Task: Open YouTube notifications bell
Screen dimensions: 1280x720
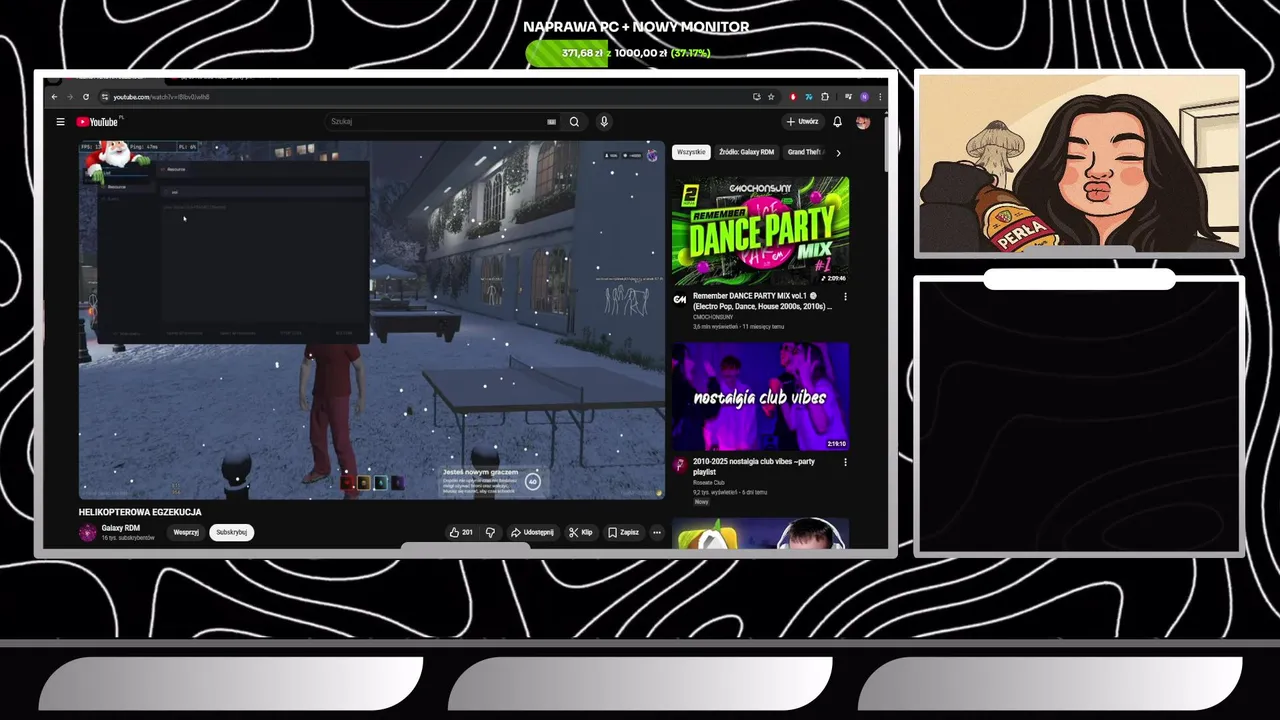Action: click(837, 122)
